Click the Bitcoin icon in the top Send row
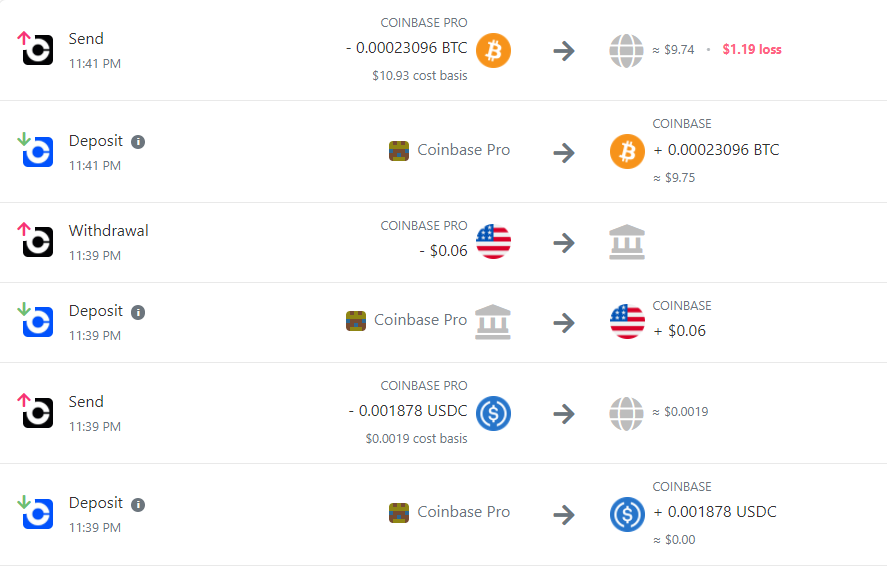The image size is (887, 568). click(493, 50)
